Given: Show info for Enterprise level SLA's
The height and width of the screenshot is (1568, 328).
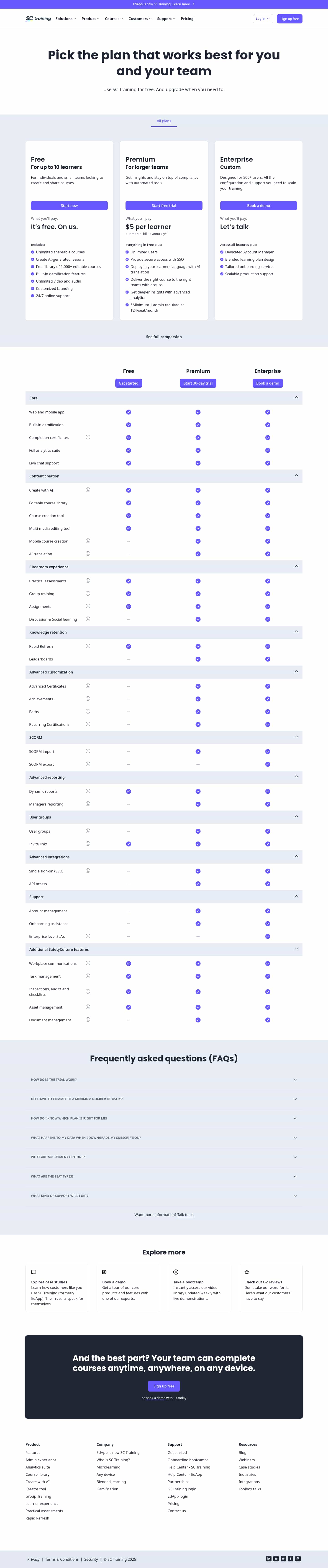Looking at the screenshot, I should pyautogui.click(x=88, y=936).
